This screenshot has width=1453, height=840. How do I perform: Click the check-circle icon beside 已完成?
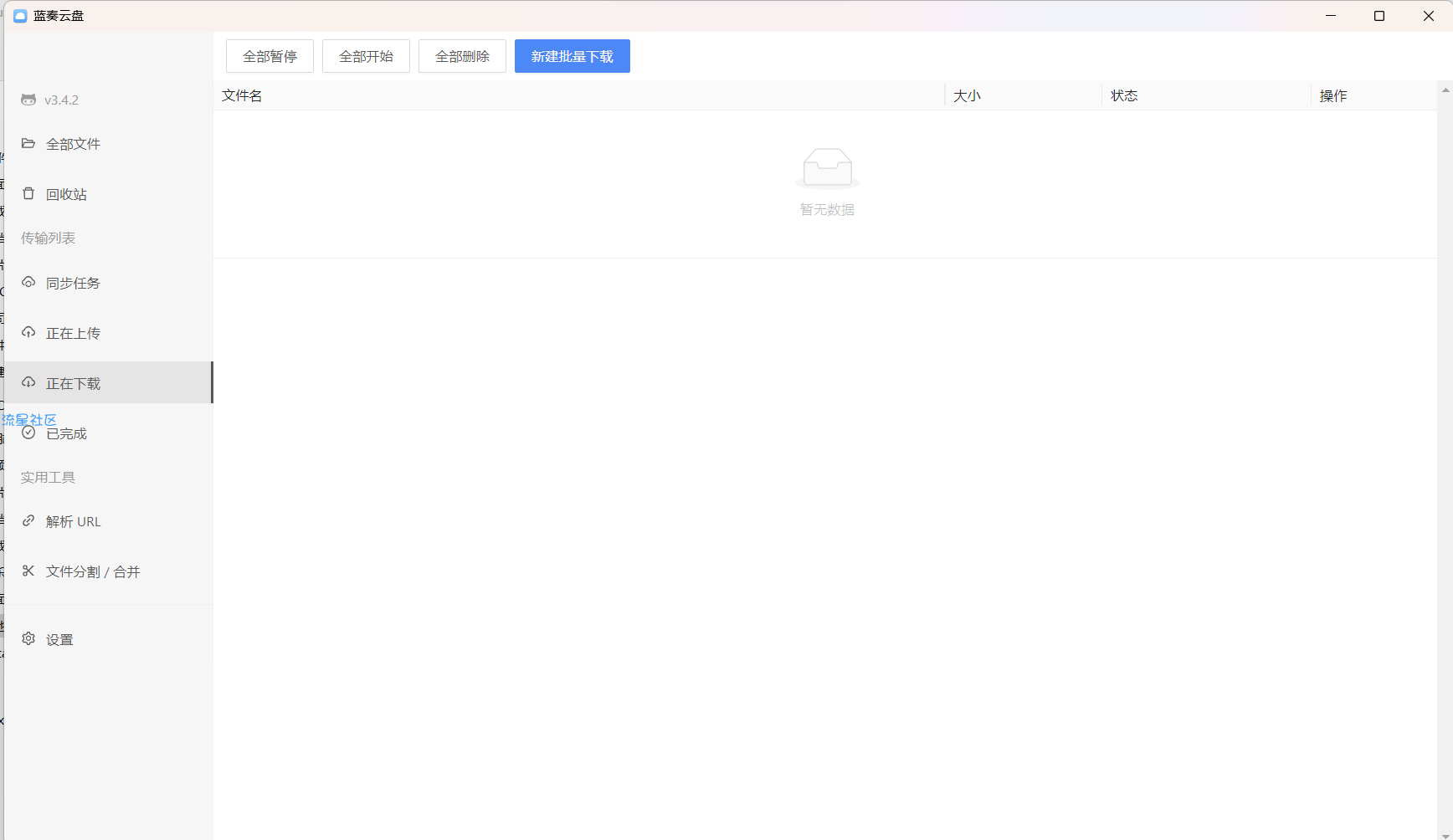28,433
